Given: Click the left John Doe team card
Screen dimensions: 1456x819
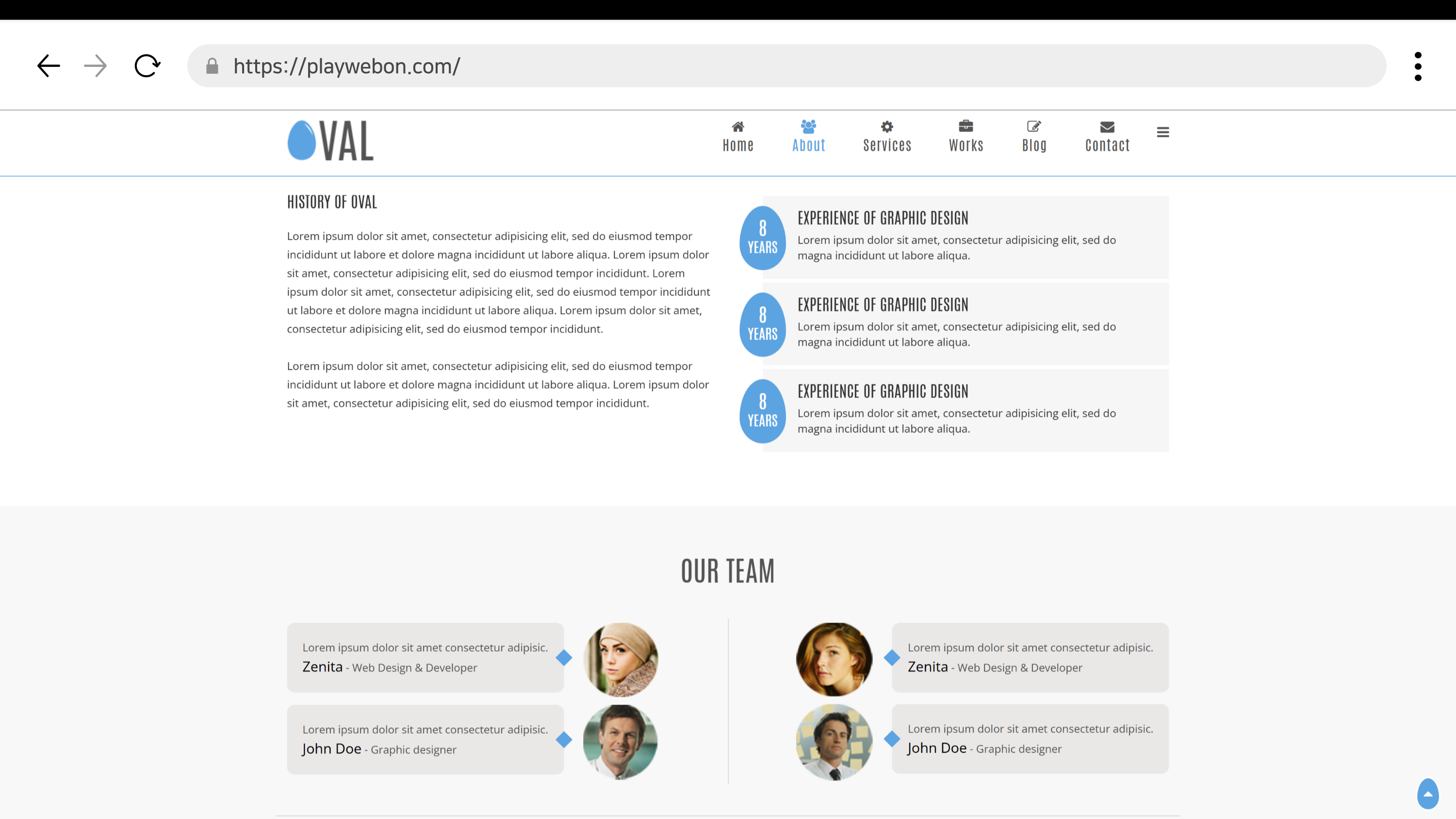Looking at the screenshot, I should coord(425,739).
